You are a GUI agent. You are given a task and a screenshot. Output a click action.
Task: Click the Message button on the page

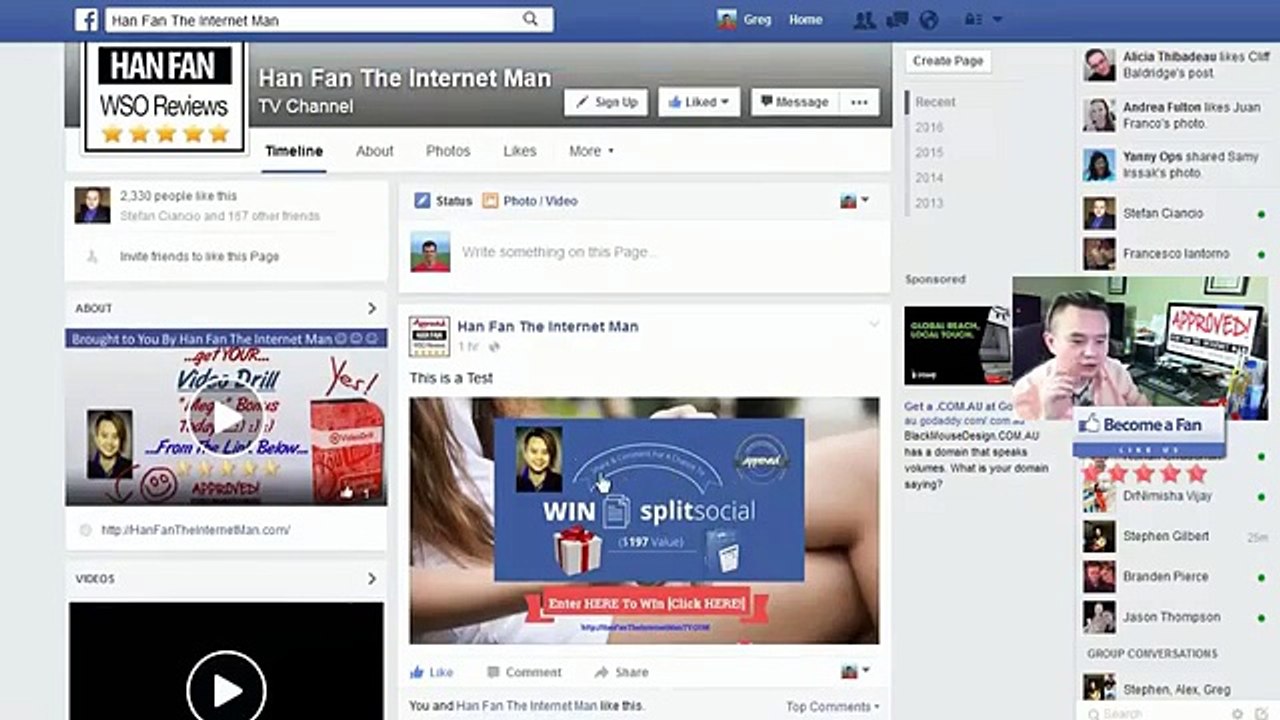794,102
